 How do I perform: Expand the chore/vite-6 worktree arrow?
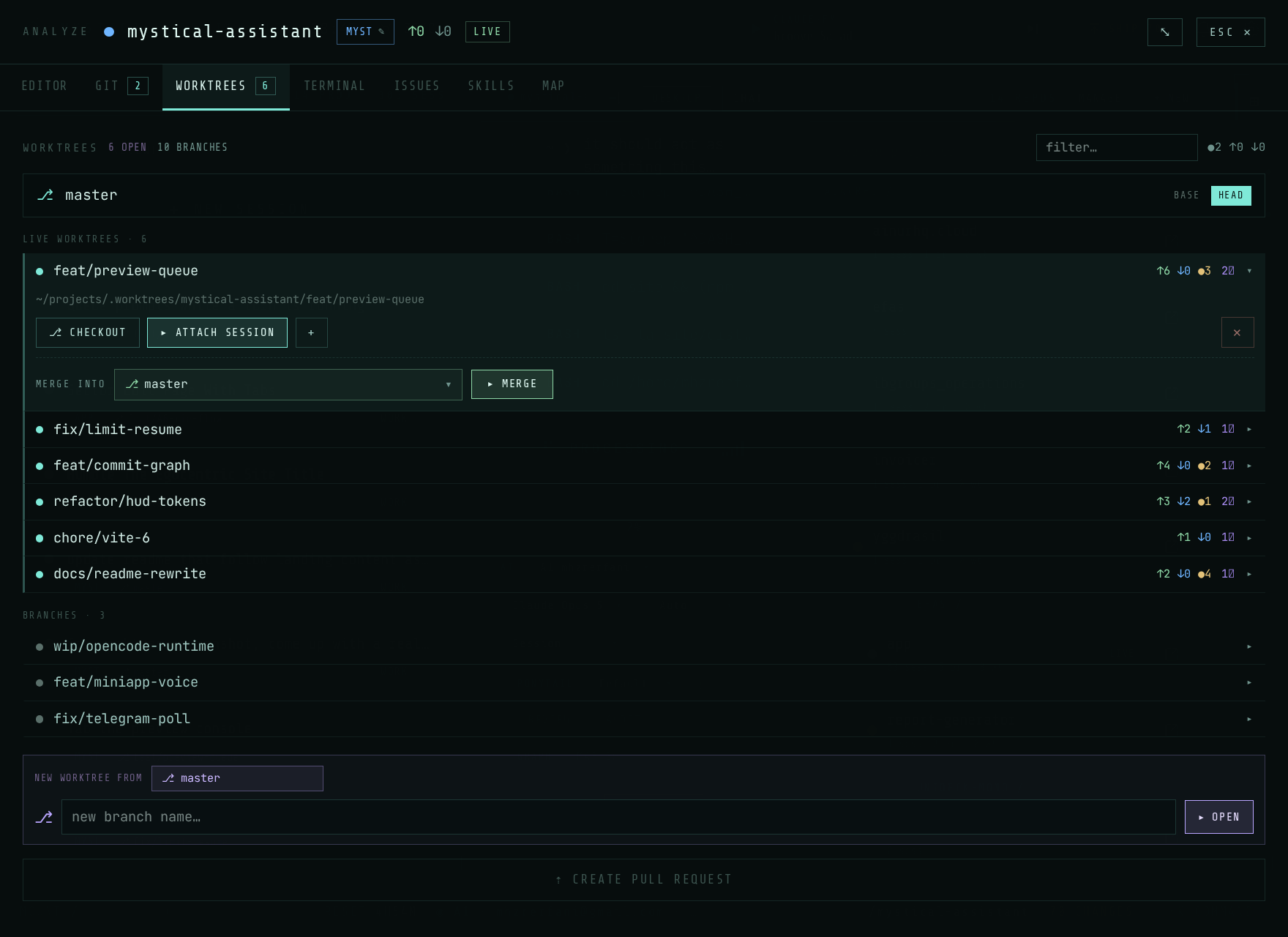(1249, 538)
